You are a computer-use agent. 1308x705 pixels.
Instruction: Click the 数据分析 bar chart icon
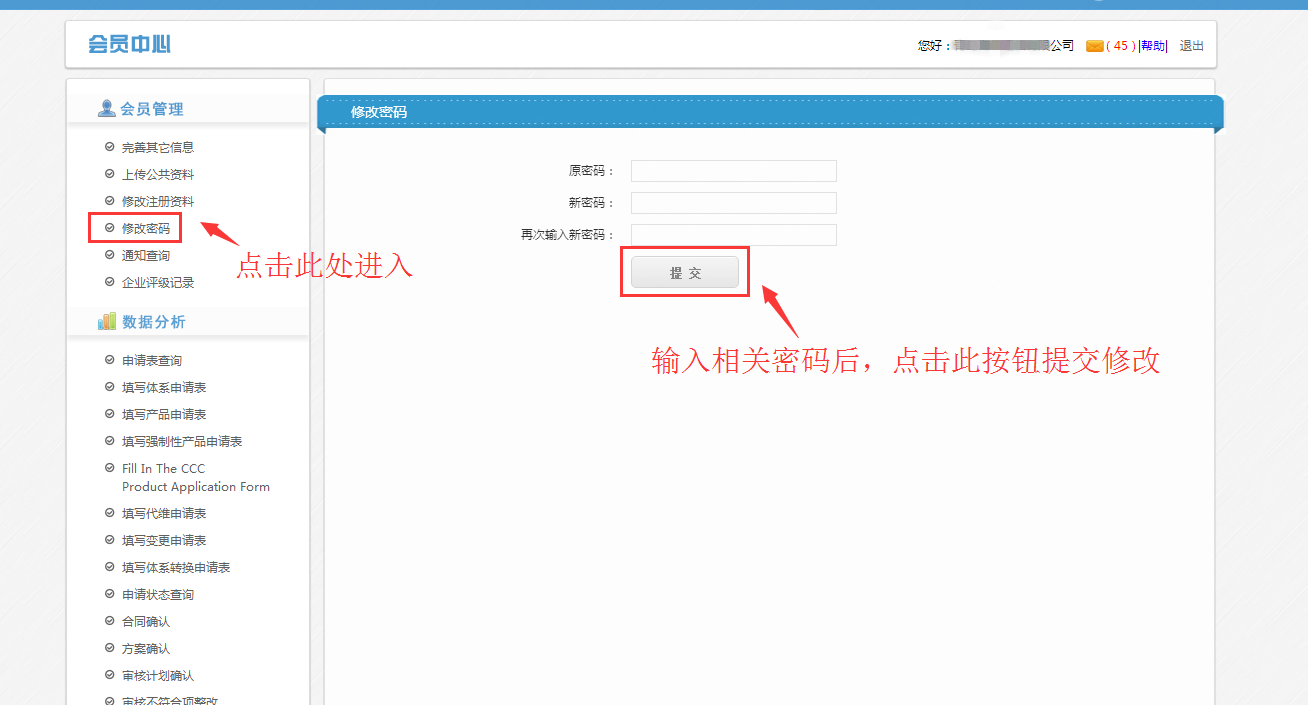click(107, 322)
